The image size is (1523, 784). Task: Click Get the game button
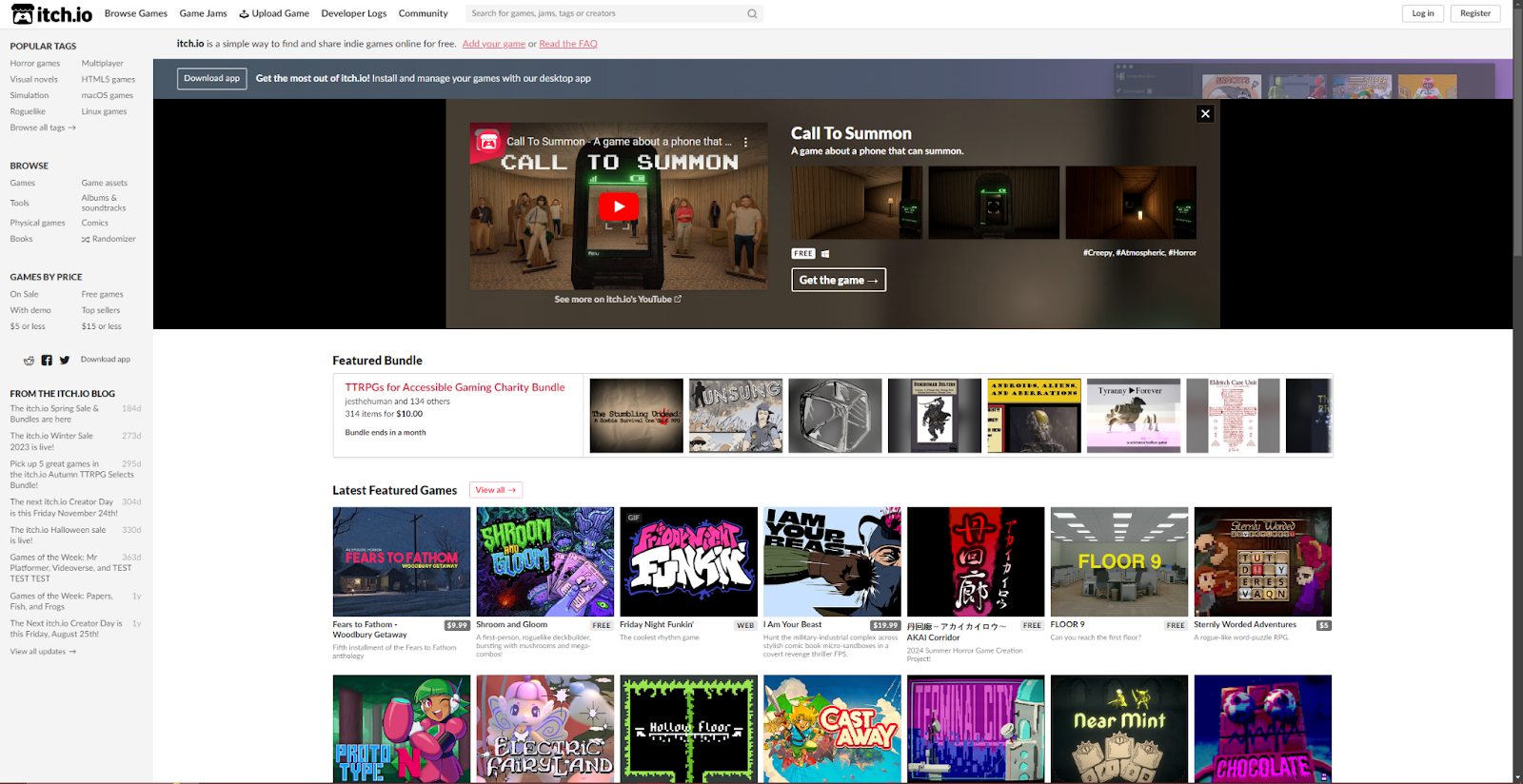click(839, 280)
